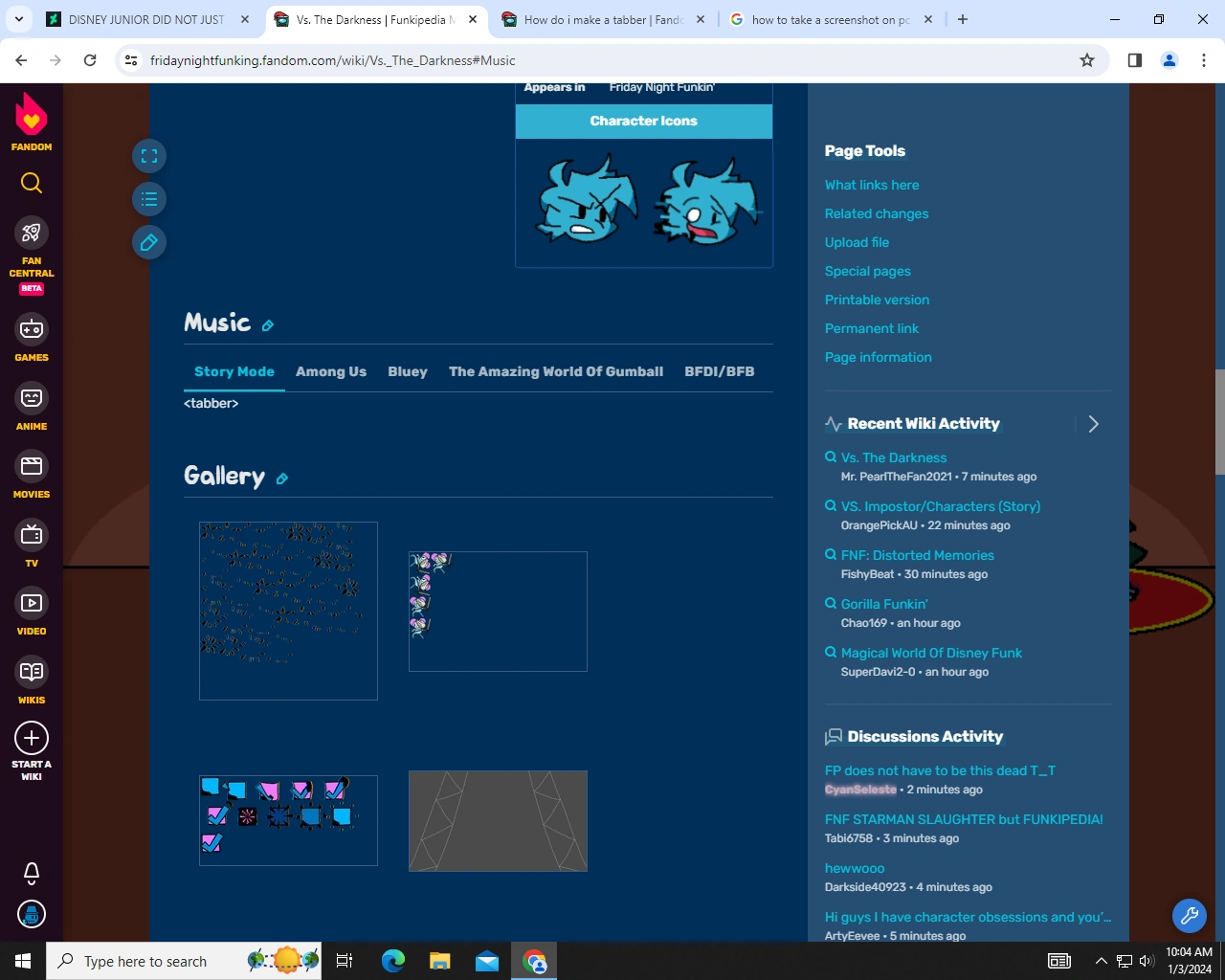
Task: Switch to the Story Mode tabber tab
Action: pyautogui.click(x=234, y=371)
